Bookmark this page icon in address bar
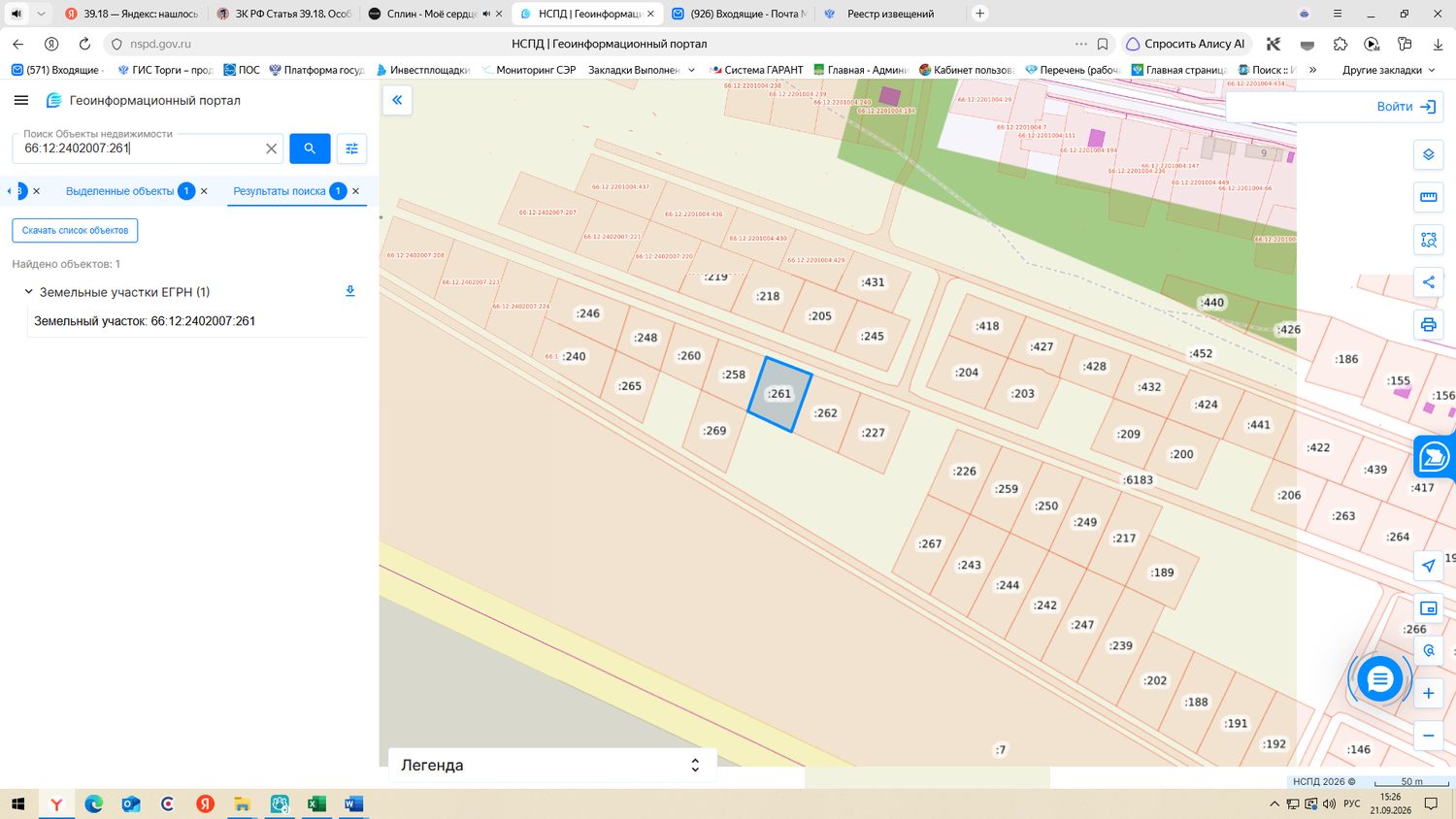1456x819 pixels. [1103, 44]
